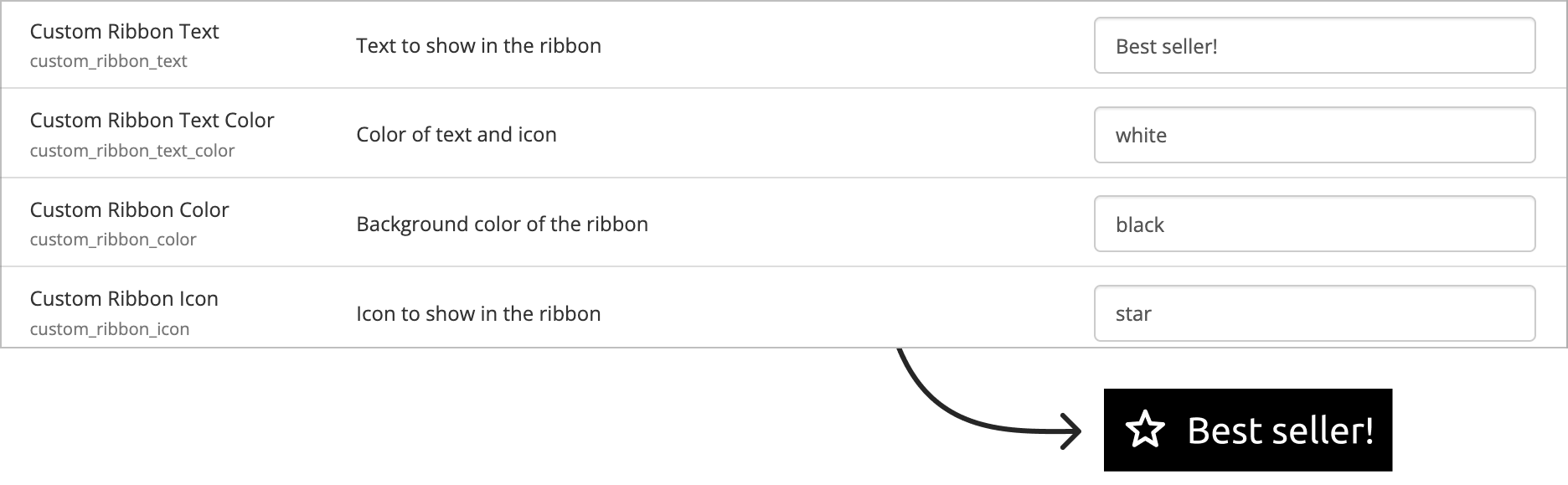Click the custom_ribbon_text key name
The width and height of the screenshot is (1568, 485).
(108, 61)
